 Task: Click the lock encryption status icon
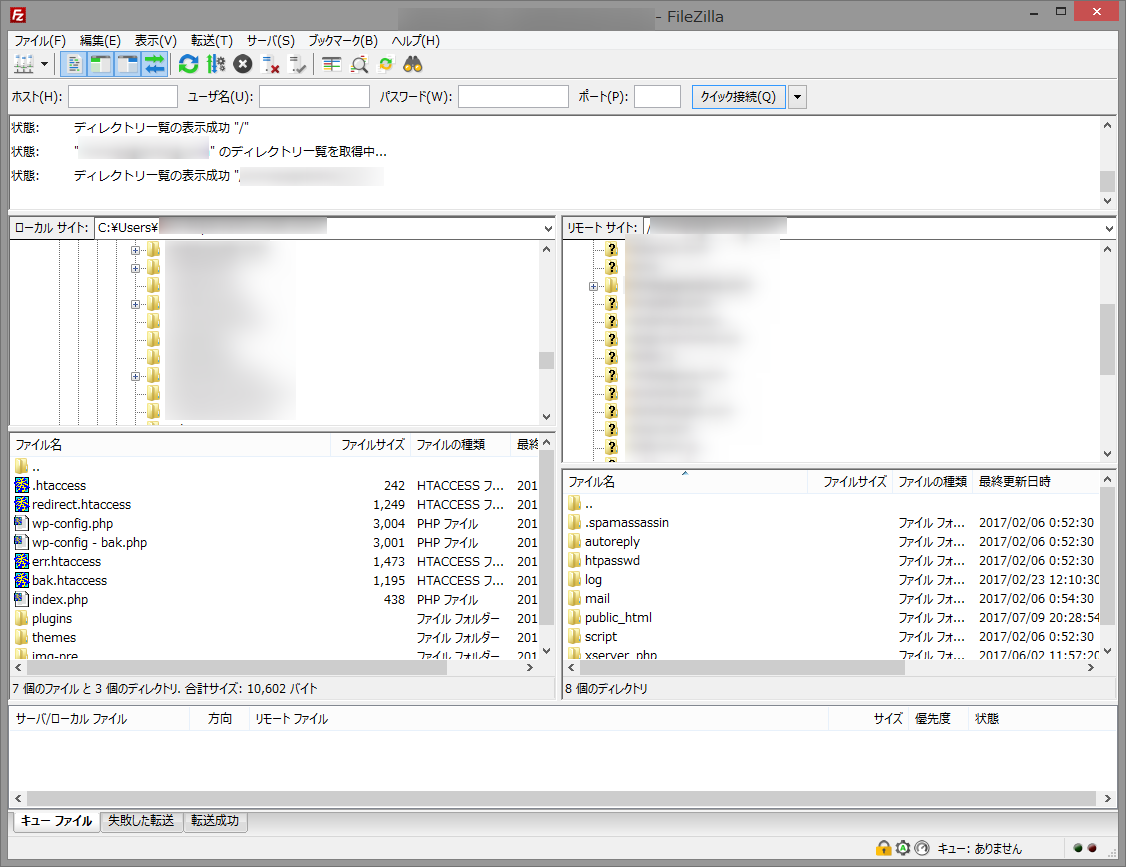point(883,848)
